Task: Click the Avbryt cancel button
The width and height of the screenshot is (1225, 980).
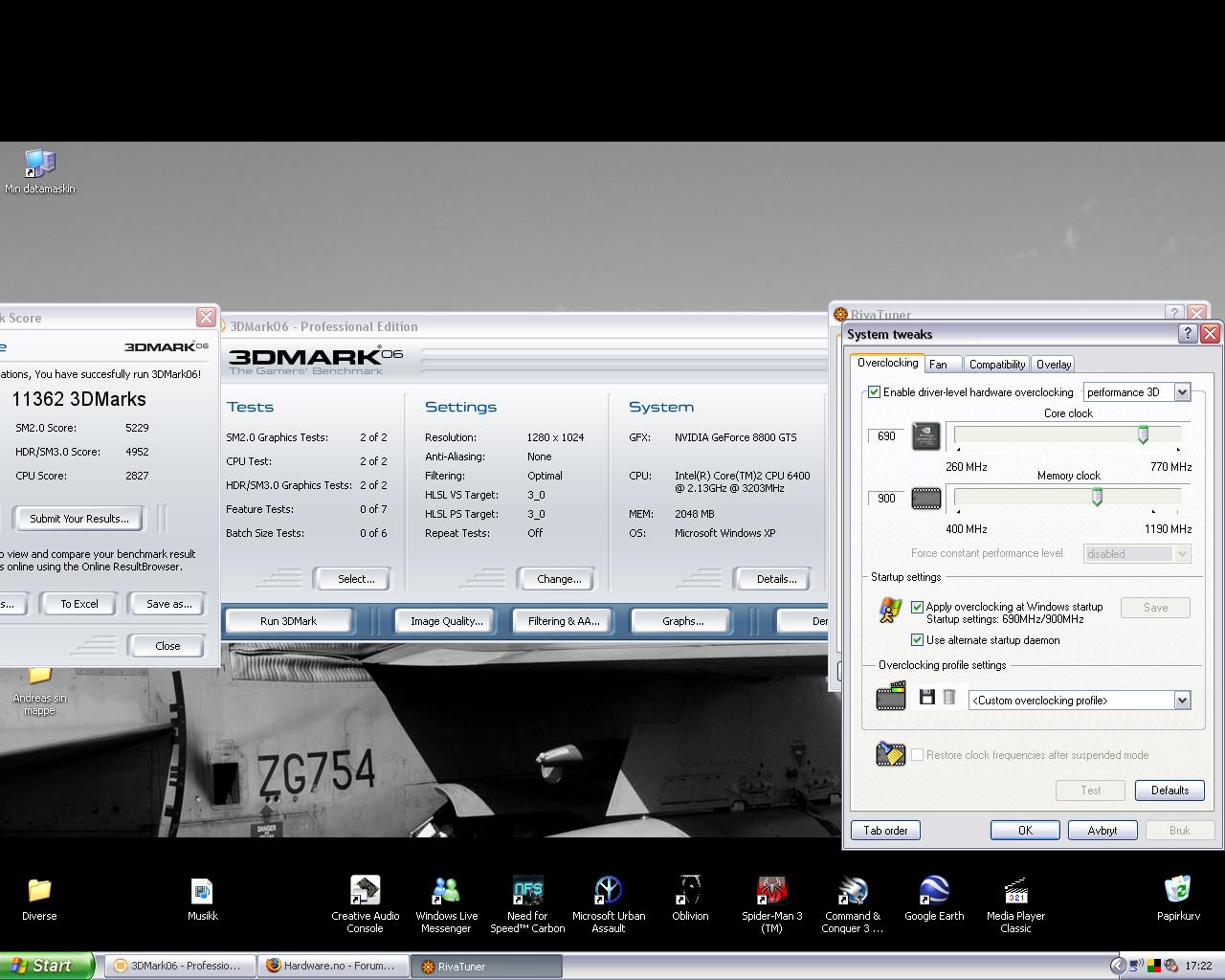Action: click(1102, 831)
